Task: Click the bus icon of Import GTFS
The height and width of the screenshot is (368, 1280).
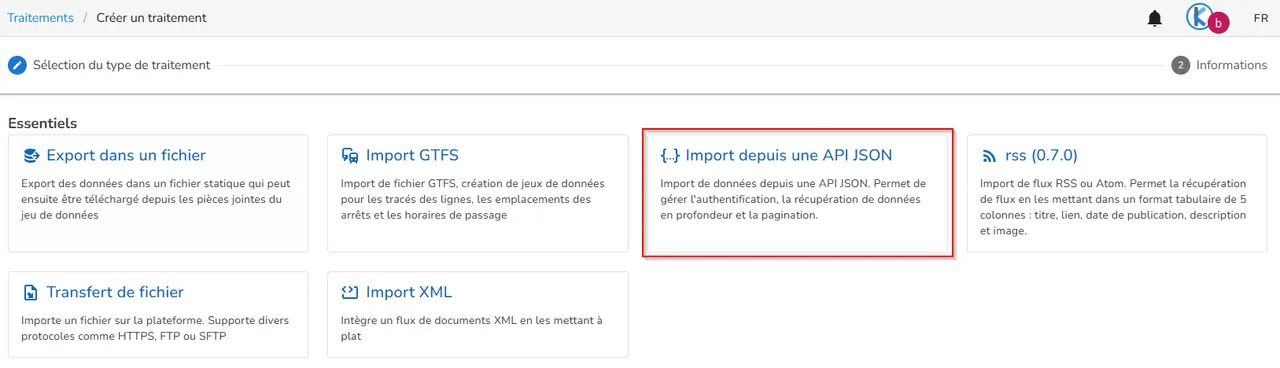Action: click(x=350, y=156)
